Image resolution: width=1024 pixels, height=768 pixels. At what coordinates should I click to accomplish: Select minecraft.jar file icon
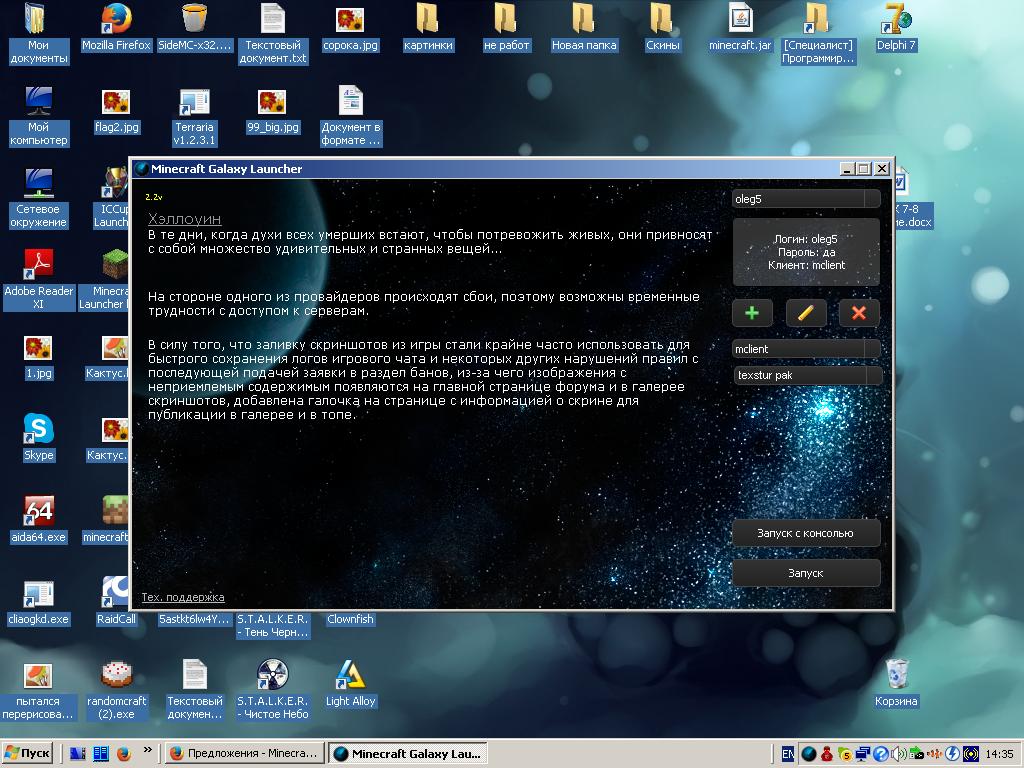pos(740,28)
